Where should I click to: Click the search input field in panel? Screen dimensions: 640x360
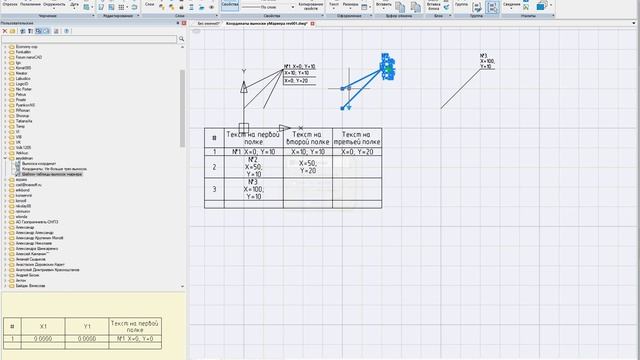(x=89, y=39)
